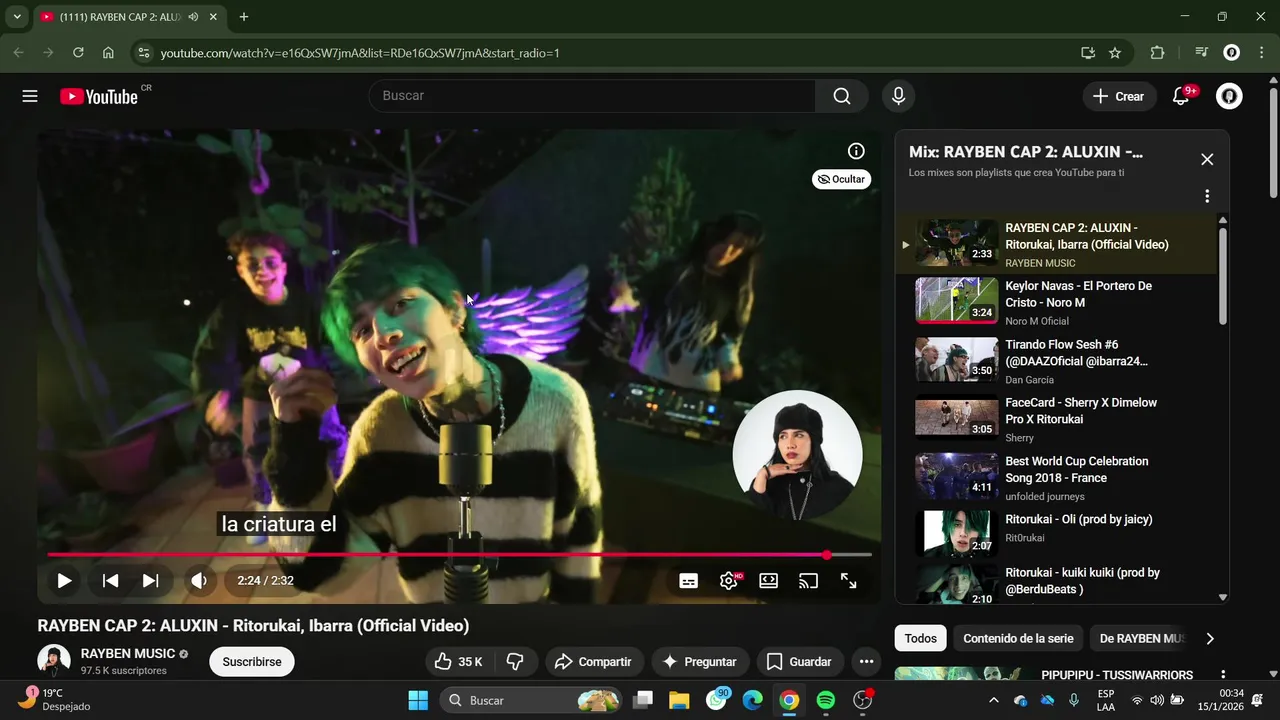Screen dimensions: 1280x720
Task: Click the RAYBEN MUSIC channel name
Action: click(x=127, y=653)
